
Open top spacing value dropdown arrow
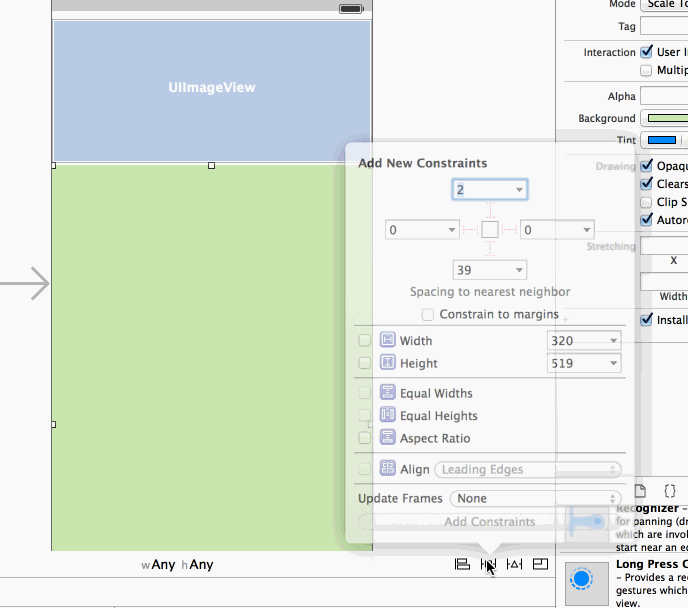[x=519, y=190]
